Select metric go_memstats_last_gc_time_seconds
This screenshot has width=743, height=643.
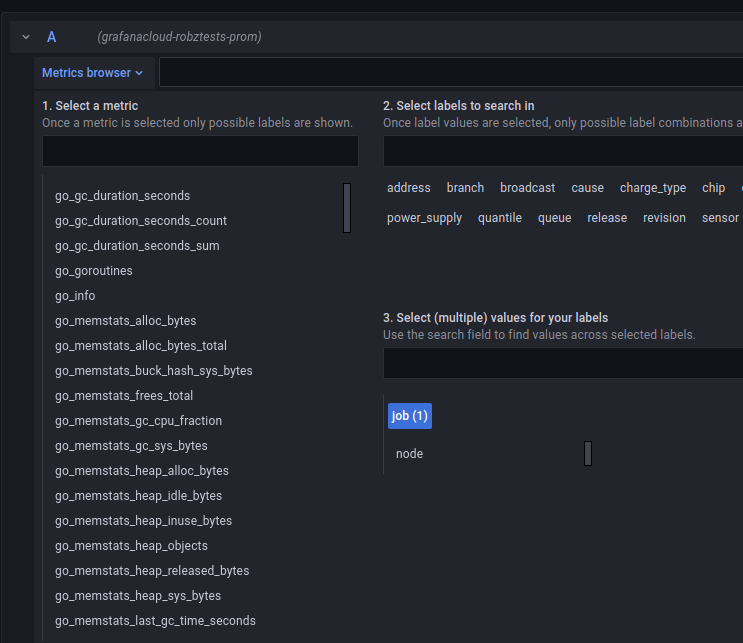(155, 621)
